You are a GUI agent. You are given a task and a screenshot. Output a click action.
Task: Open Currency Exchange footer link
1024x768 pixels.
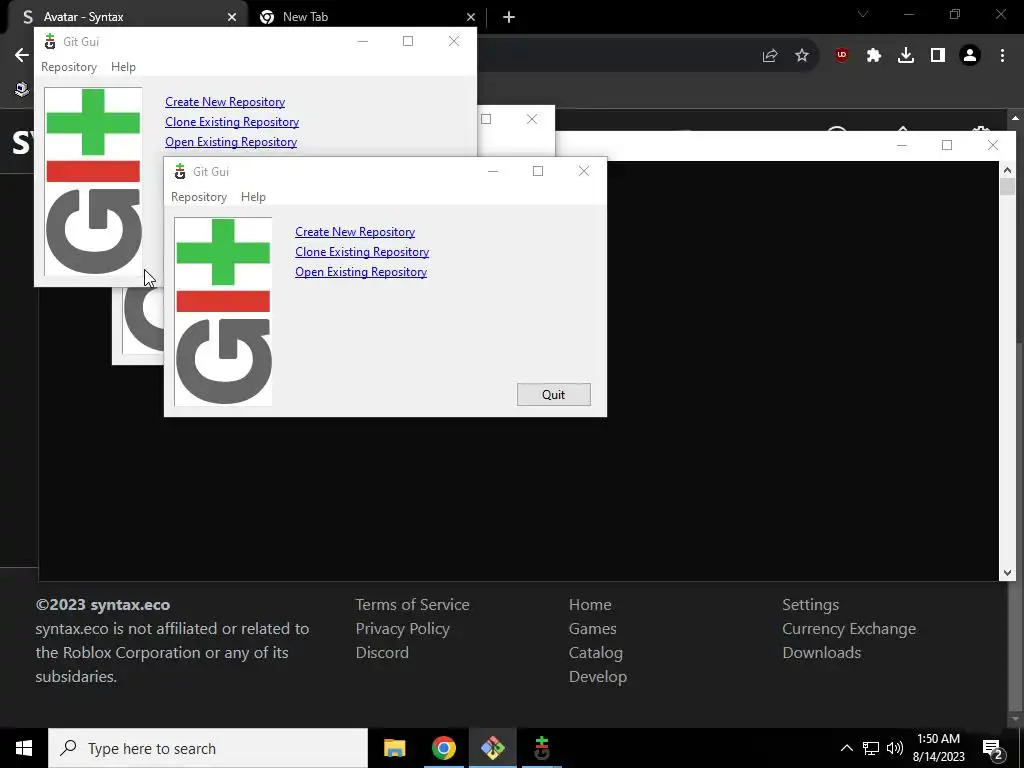849,629
